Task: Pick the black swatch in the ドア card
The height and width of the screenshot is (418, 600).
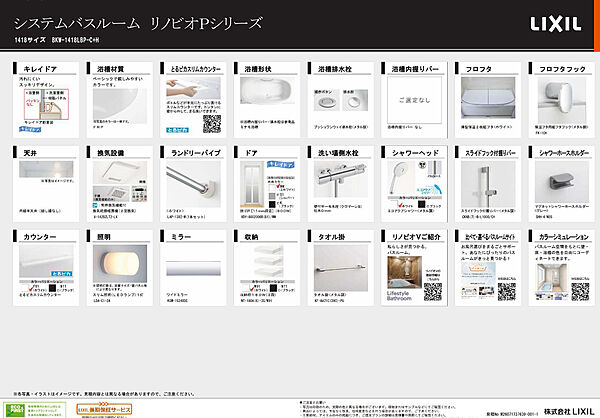Action: (x=272, y=204)
